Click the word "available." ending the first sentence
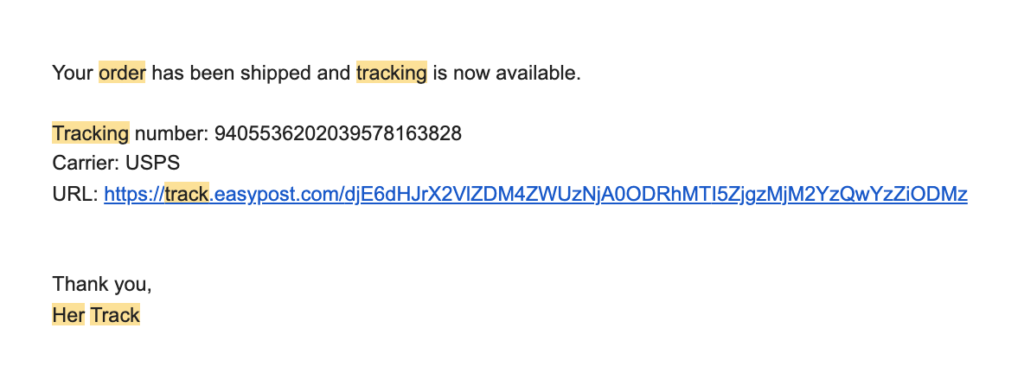Image resolution: width=1024 pixels, height=367 pixels. tap(538, 72)
